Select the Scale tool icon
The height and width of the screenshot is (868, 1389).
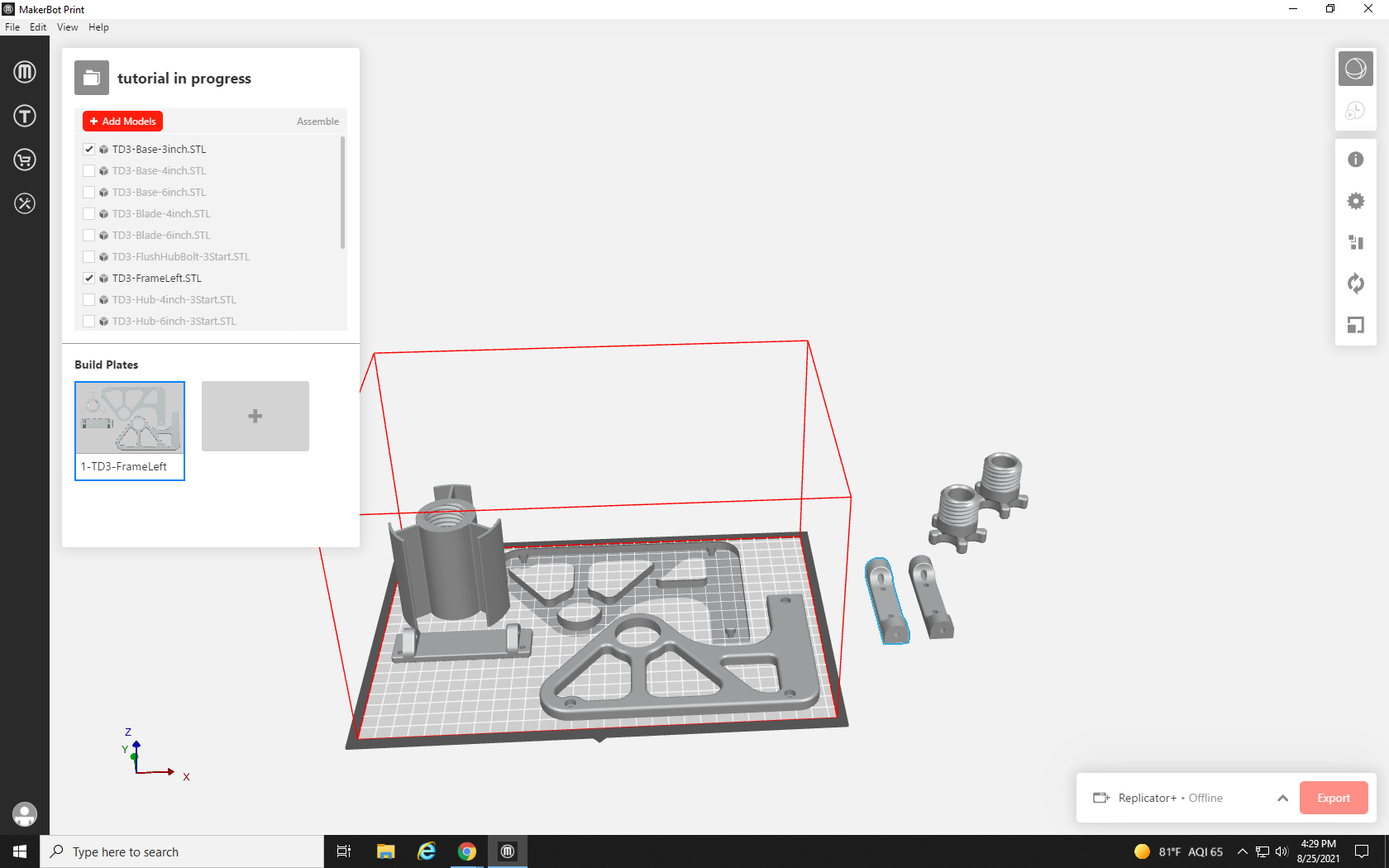point(1356,325)
